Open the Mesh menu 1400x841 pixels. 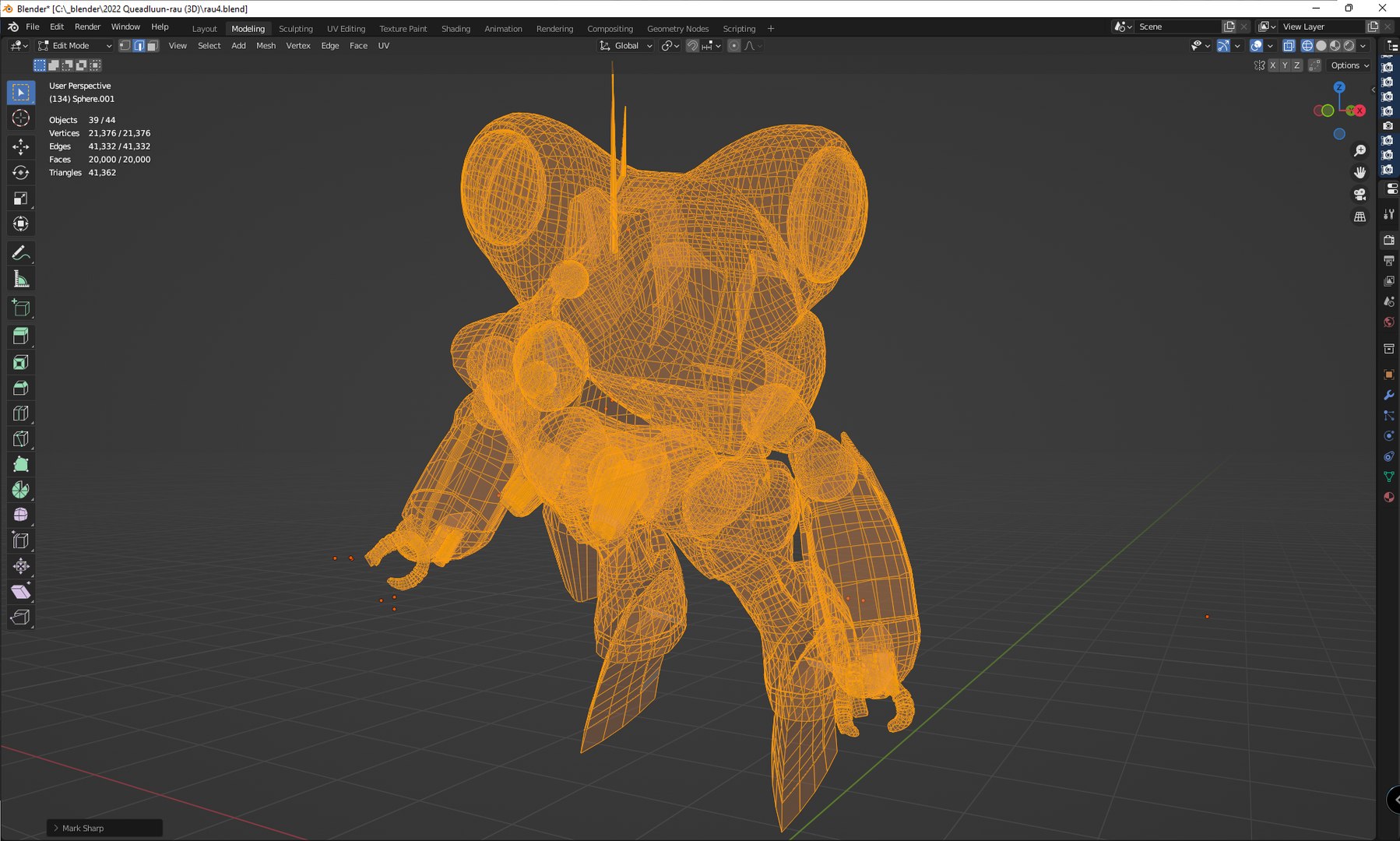pos(266,46)
